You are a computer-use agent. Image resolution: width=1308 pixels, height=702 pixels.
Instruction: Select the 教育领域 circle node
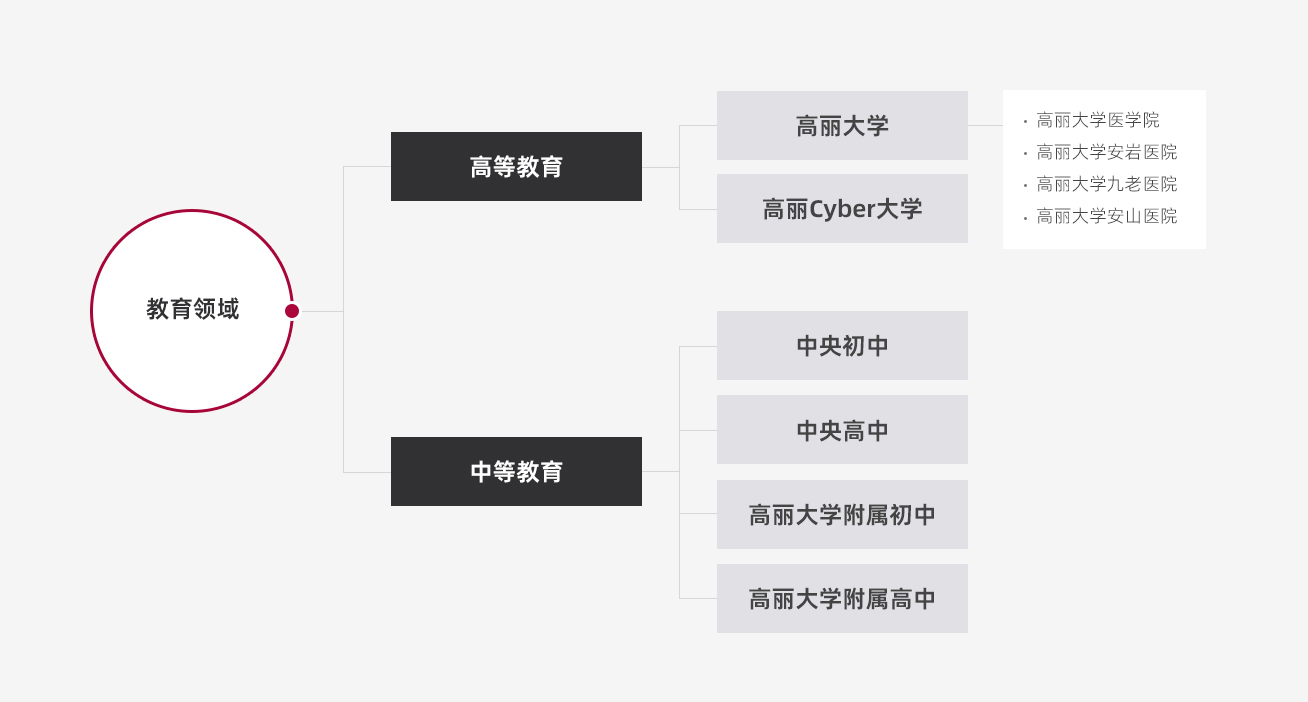click(x=191, y=310)
